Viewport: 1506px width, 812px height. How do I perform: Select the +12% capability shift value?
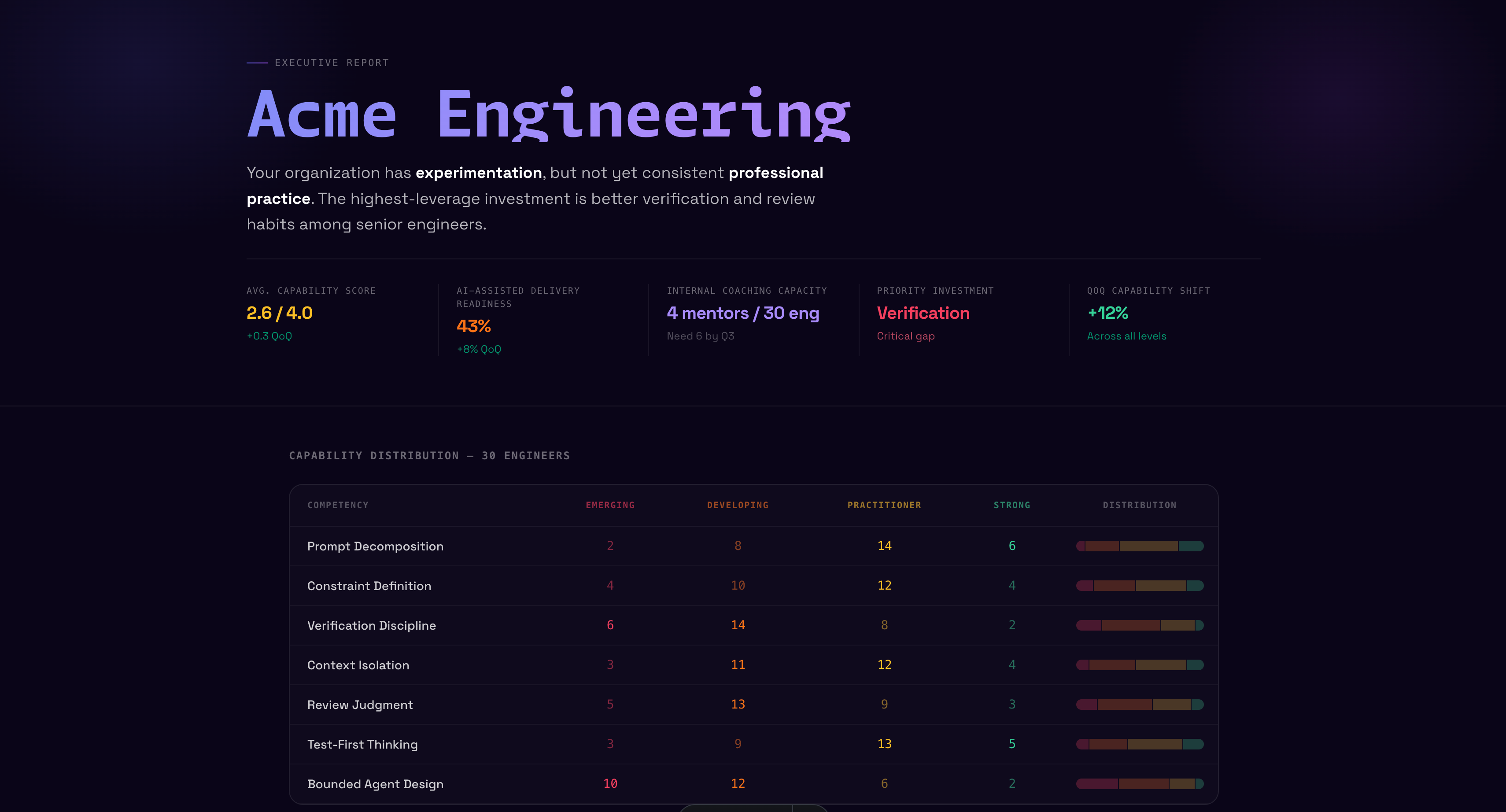coord(1108,313)
